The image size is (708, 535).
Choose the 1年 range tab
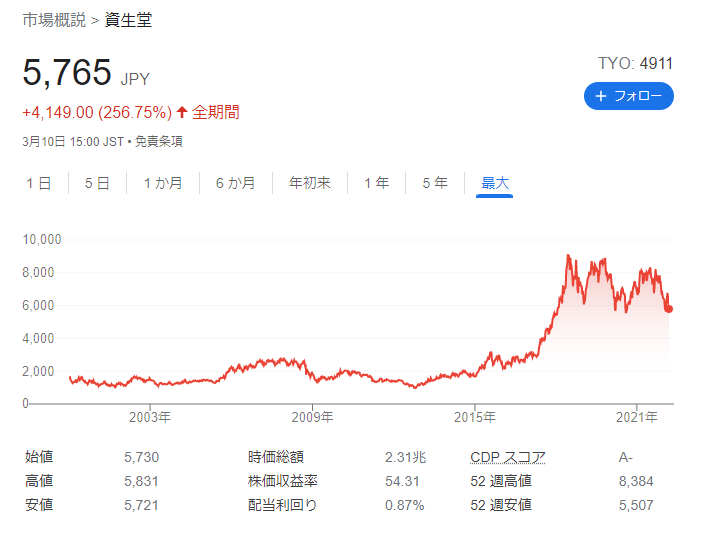(x=377, y=183)
